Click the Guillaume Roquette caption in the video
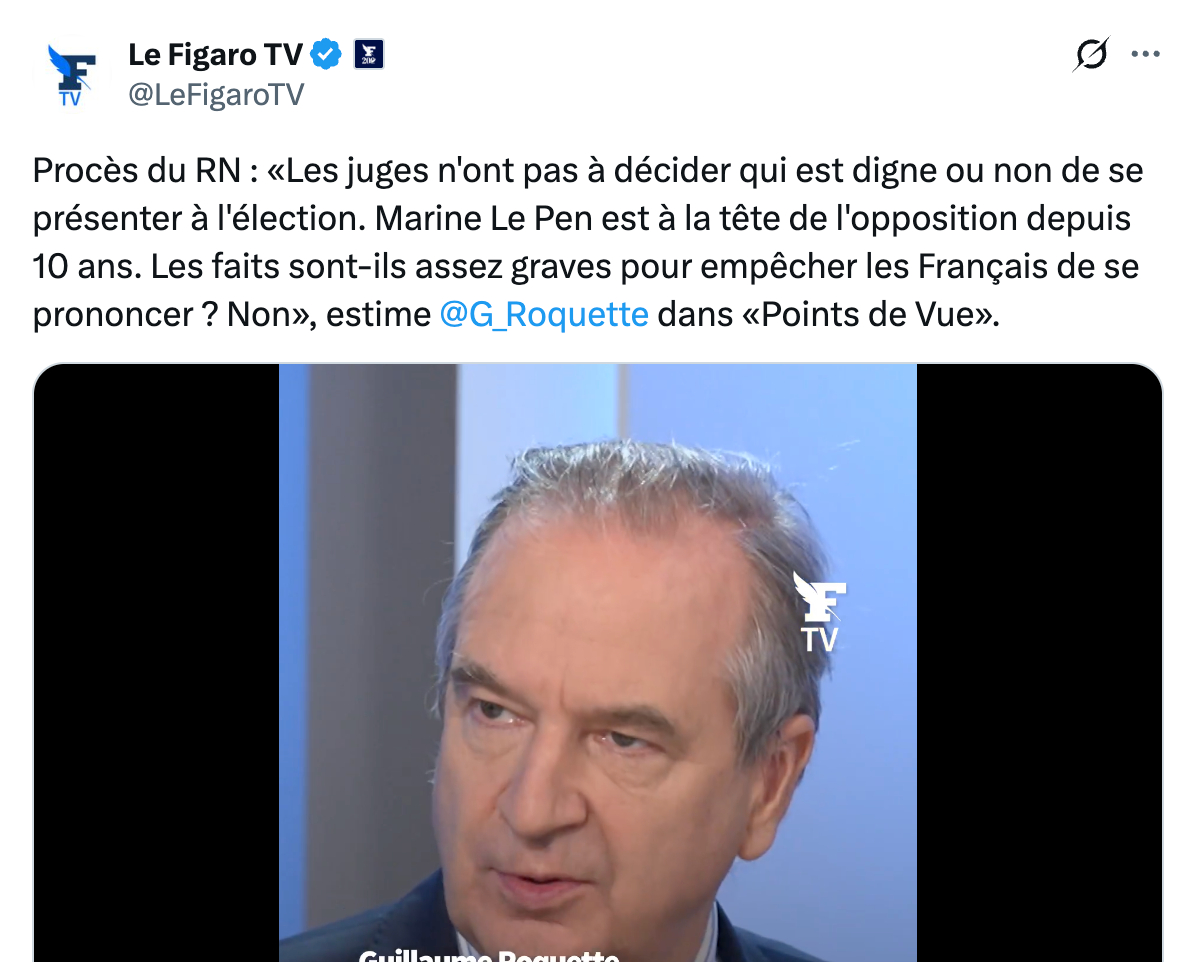Image resolution: width=1184 pixels, height=962 pixels. tap(489, 954)
